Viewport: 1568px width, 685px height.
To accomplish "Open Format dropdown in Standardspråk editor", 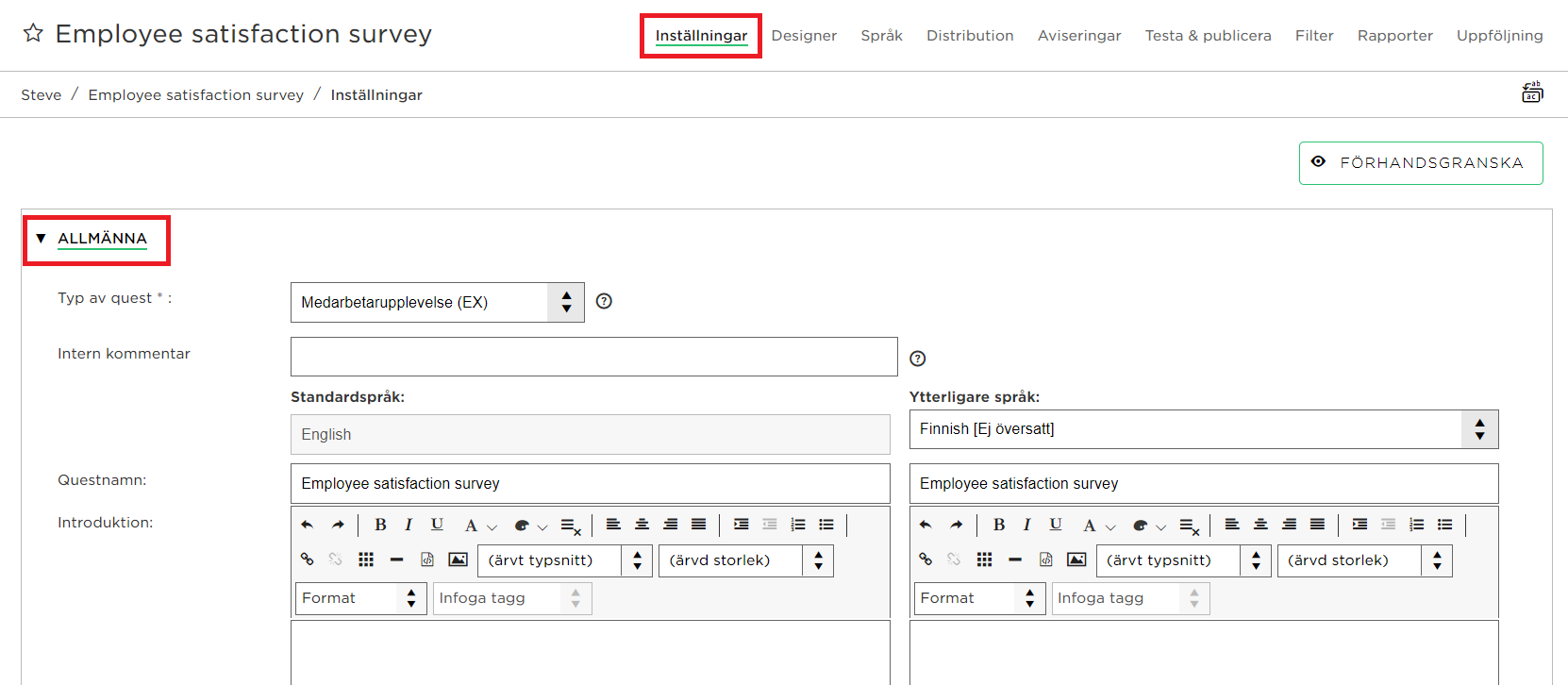I will pyautogui.click(x=360, y=598).
